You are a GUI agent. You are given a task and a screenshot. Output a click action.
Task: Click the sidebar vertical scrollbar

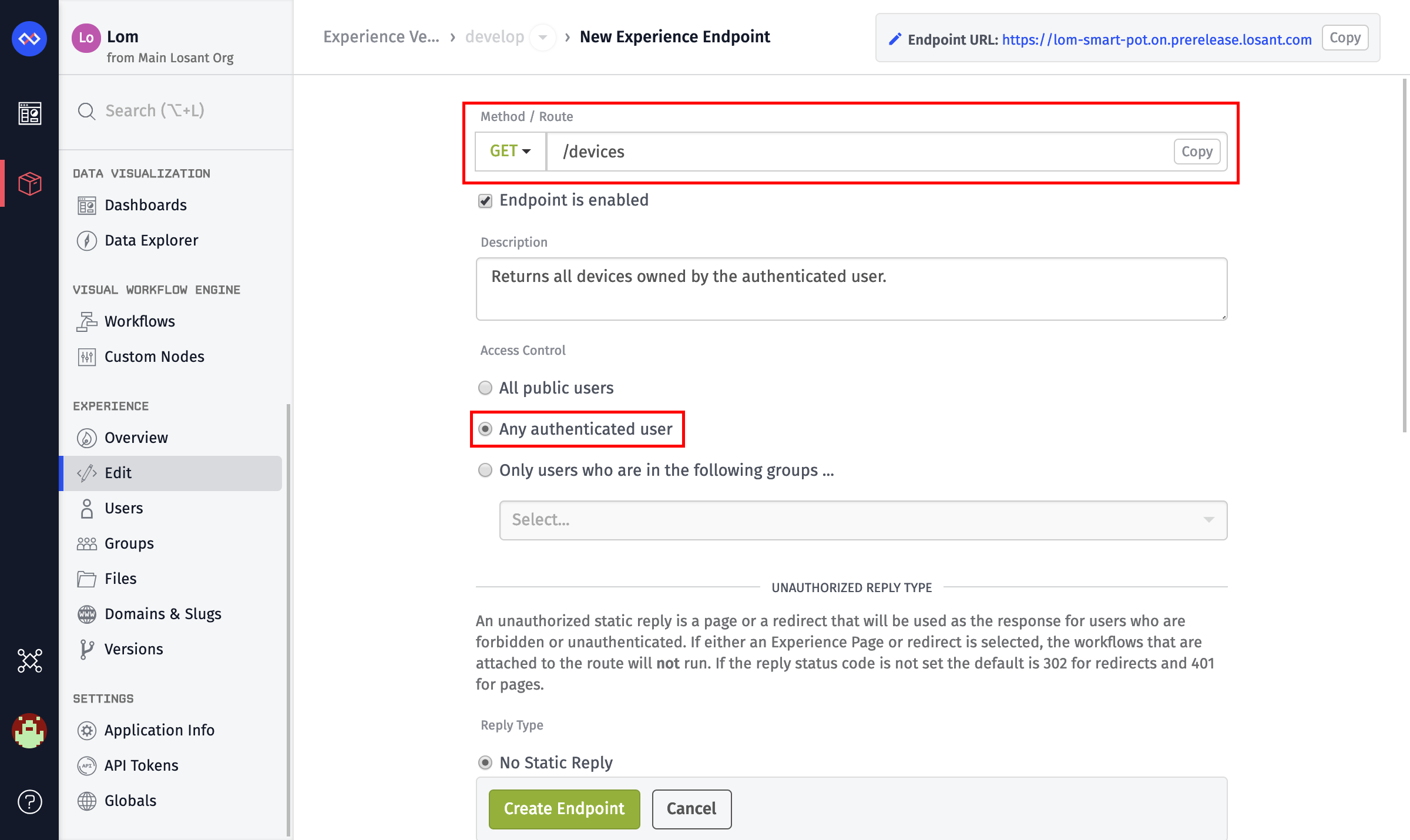tap(288, 620)
